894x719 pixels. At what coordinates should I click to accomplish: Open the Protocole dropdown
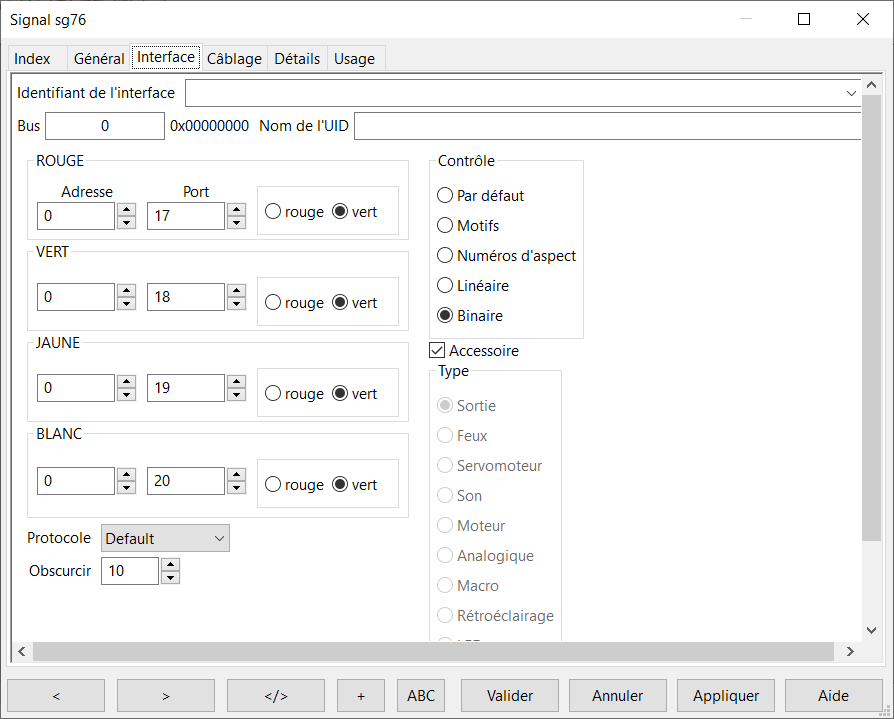(166, 538)
